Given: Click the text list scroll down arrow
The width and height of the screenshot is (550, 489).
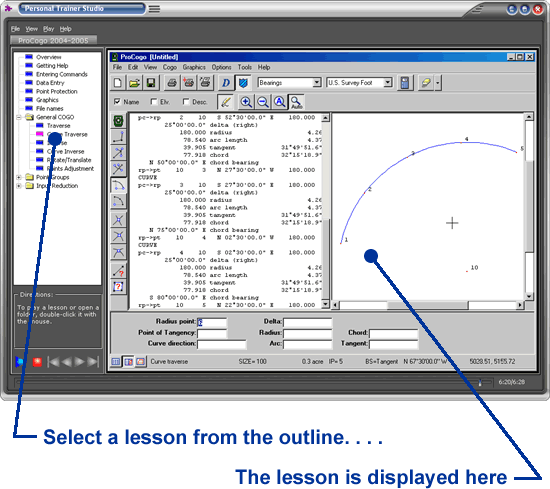Looking at the screenshot, I should point(326,304).
